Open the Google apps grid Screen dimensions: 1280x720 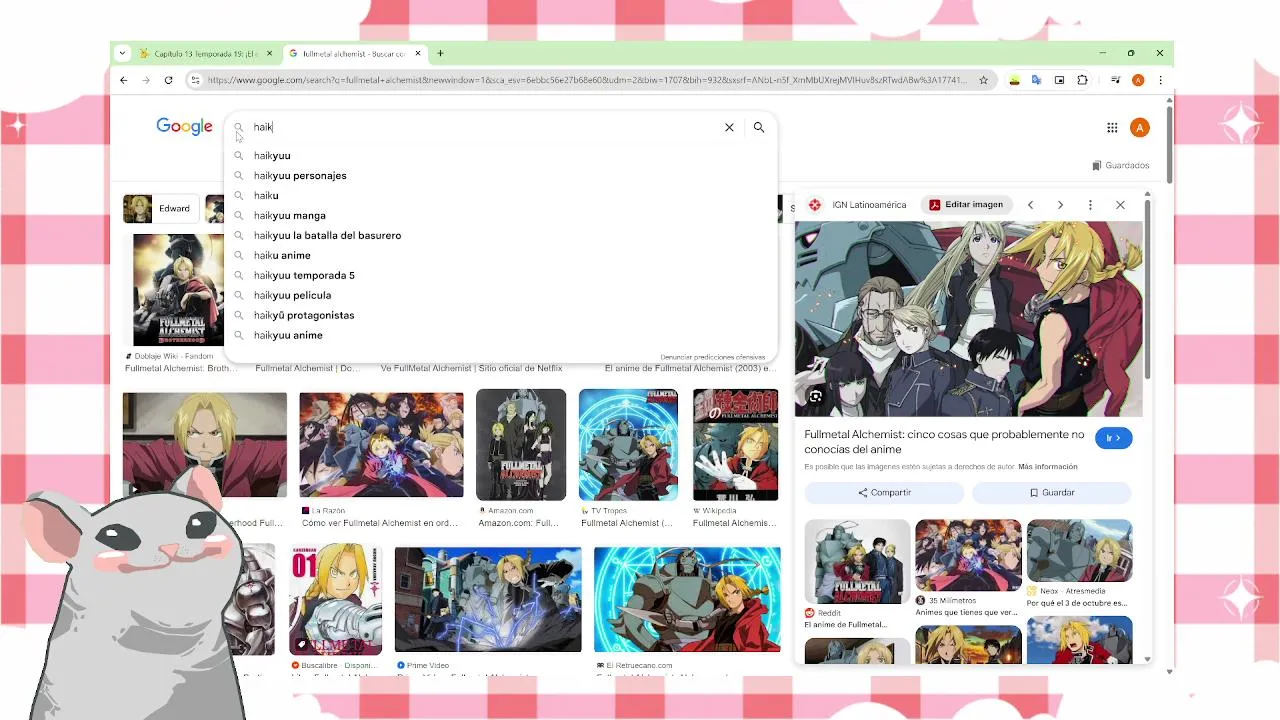(1112, 127)
